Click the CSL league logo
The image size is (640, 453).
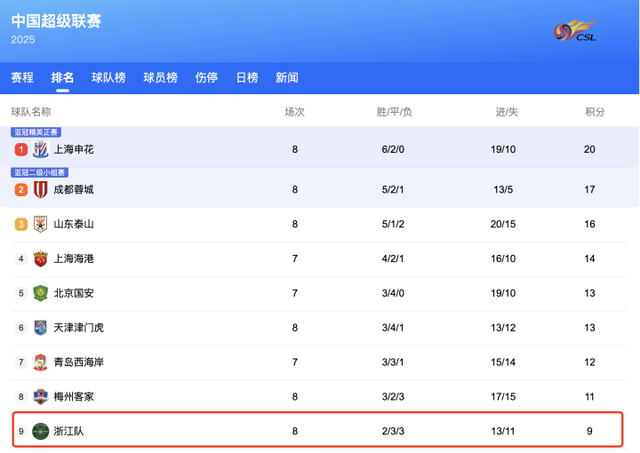[x=575, y=31]
